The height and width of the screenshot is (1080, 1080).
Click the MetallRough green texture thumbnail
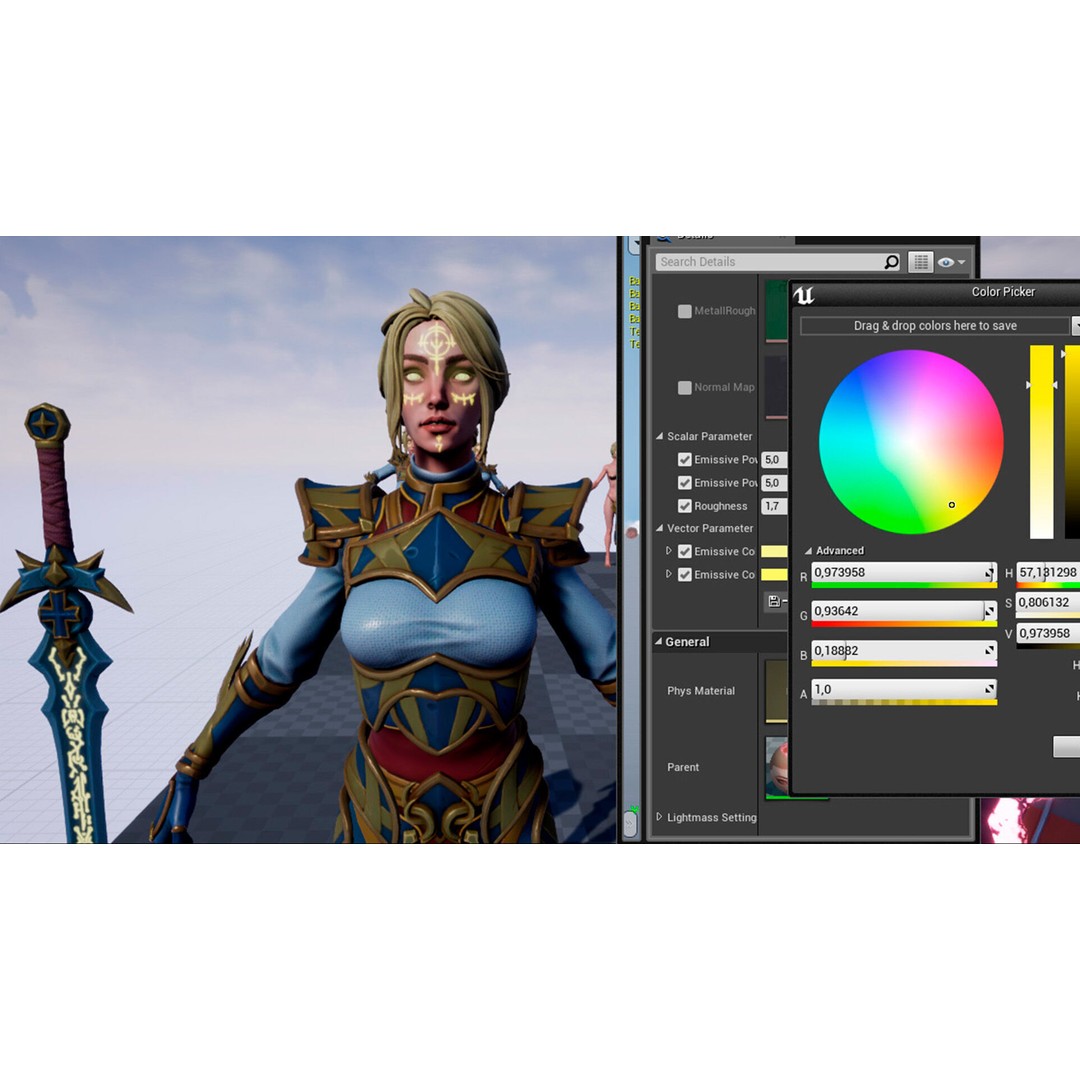click(x=776, y=311)
